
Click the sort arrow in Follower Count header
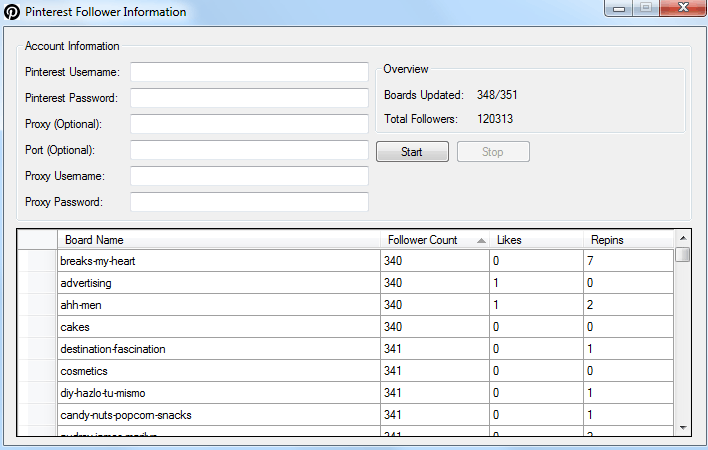(x=481, y=241)
